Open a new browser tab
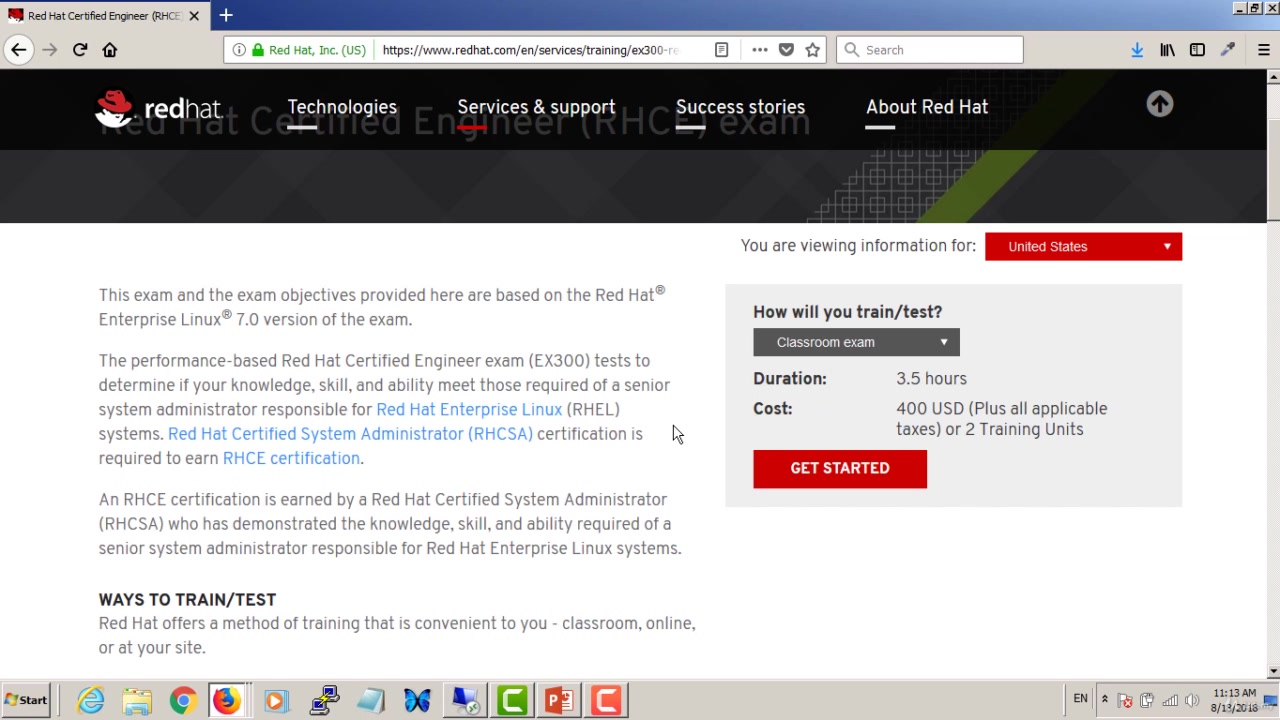The width and height of the screenshot is (1280, 720). coord(226,15)
